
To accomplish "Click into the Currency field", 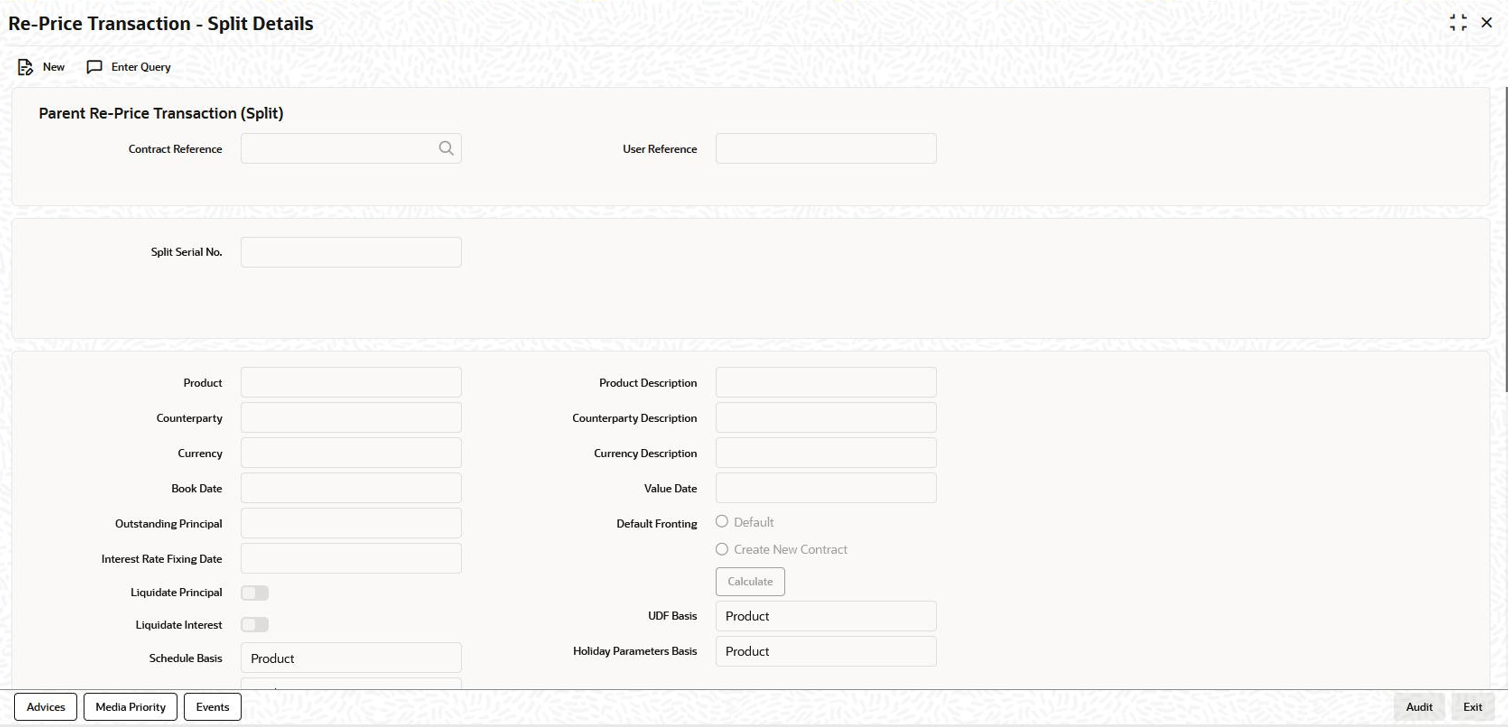I will (351, 453).
